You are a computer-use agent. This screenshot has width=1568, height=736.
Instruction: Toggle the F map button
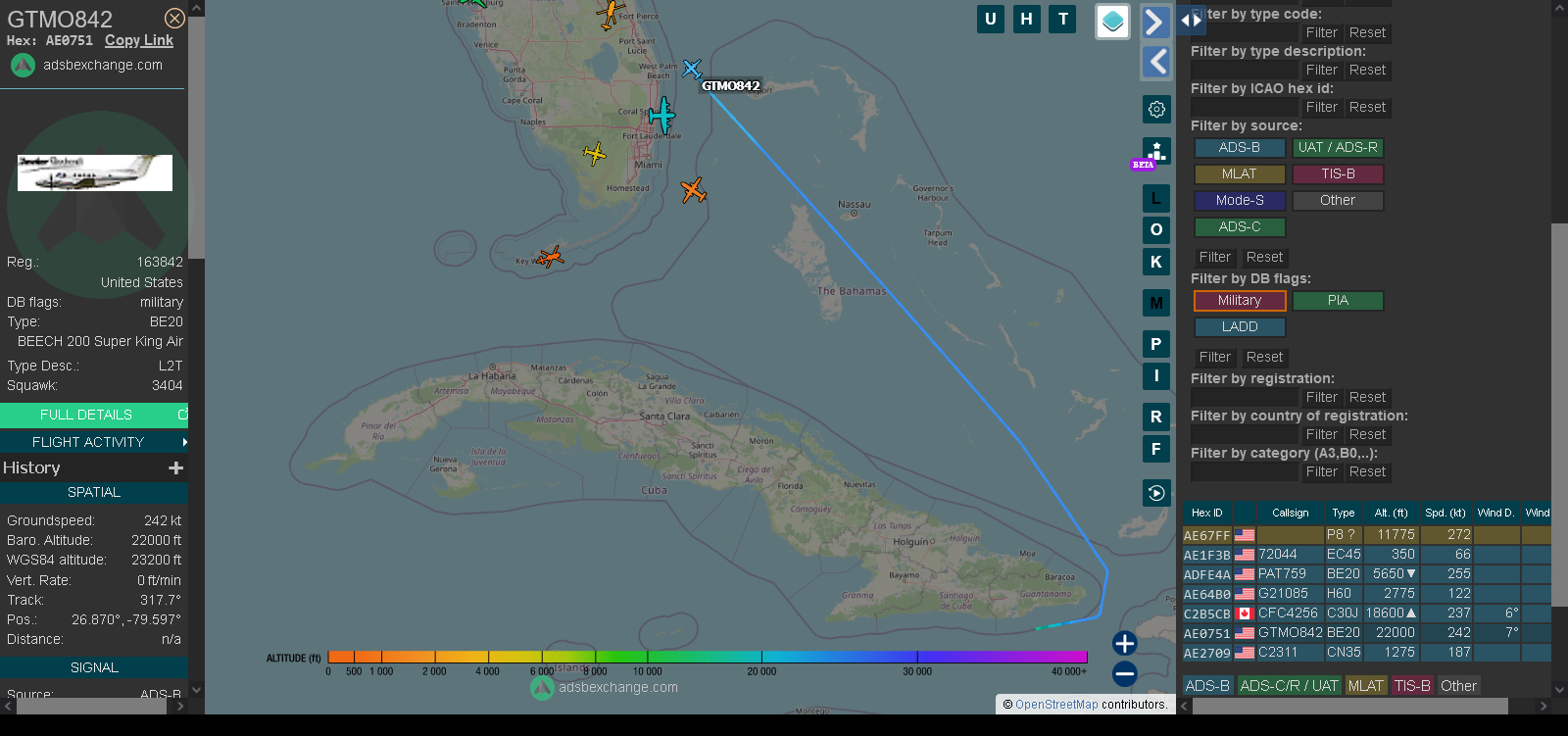pyautogui.click(x=1156, y=449)
